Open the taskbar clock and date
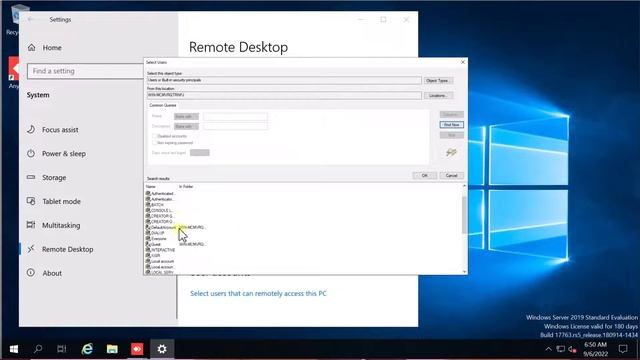The image size is (640, 360). pos(595,349)
